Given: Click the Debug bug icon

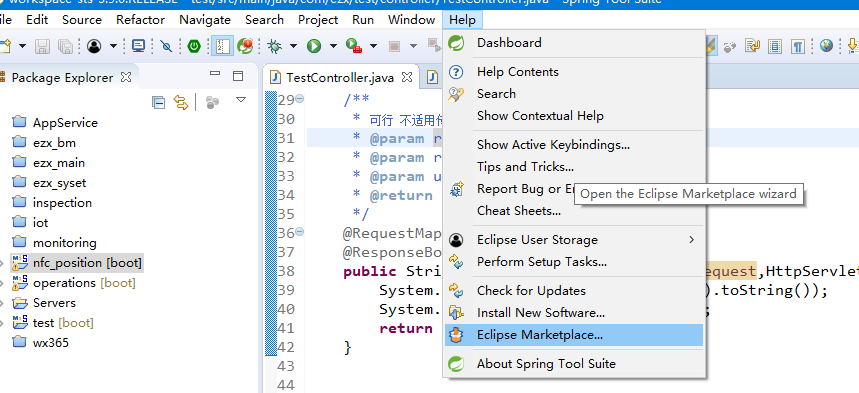Looking at the screenshot, I should point(274,47).
